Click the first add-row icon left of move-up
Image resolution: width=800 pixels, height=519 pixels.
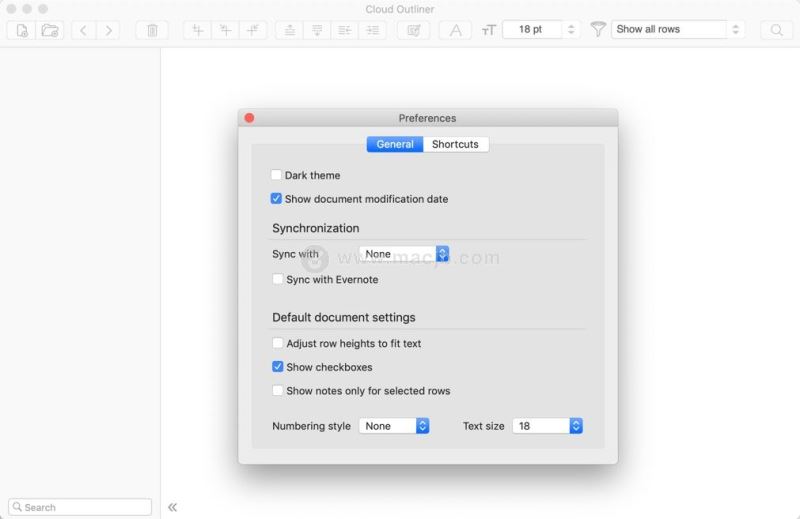coord(197,30)
